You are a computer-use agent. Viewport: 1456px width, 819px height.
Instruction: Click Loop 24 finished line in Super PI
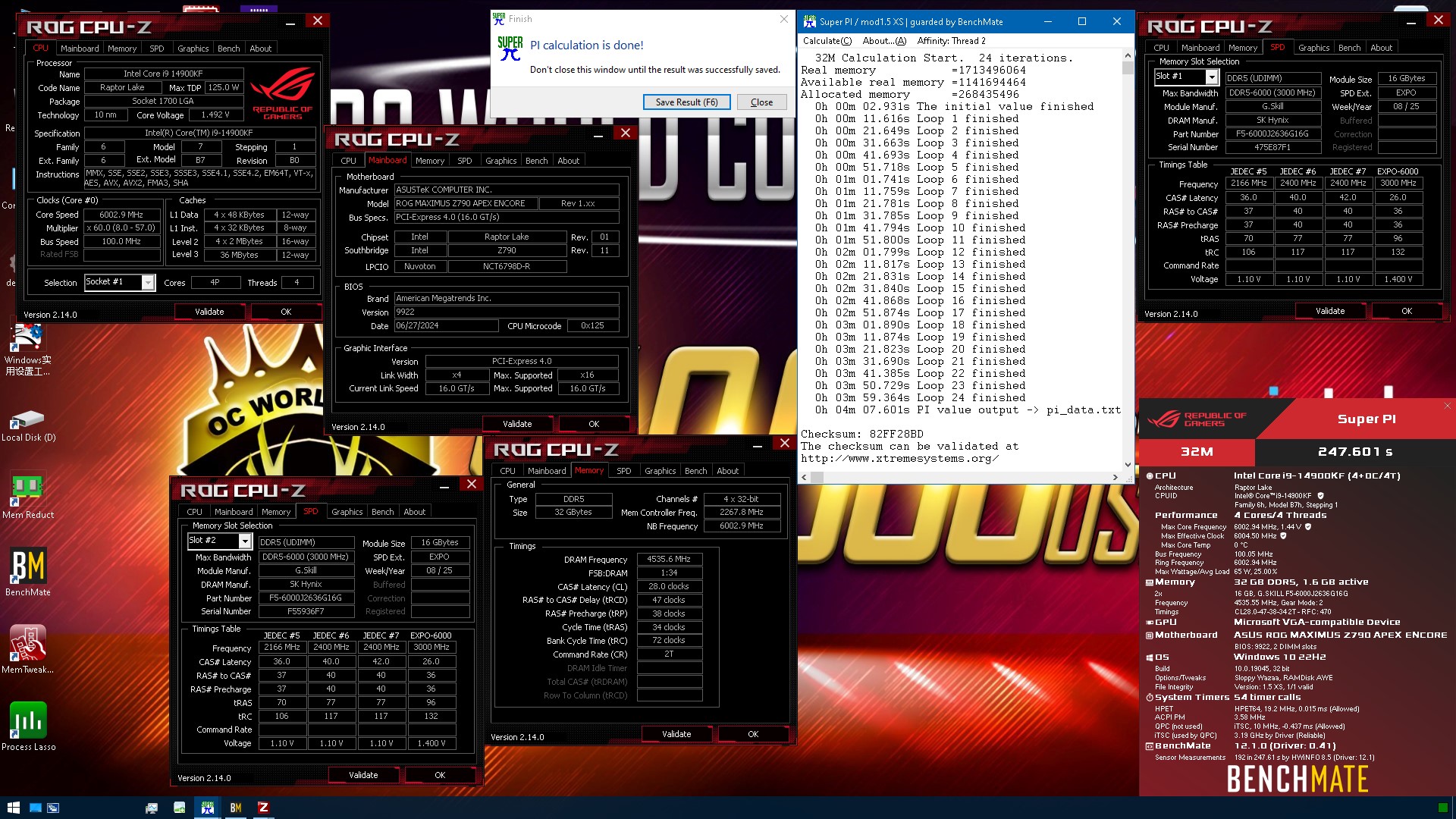click(921, 398)
